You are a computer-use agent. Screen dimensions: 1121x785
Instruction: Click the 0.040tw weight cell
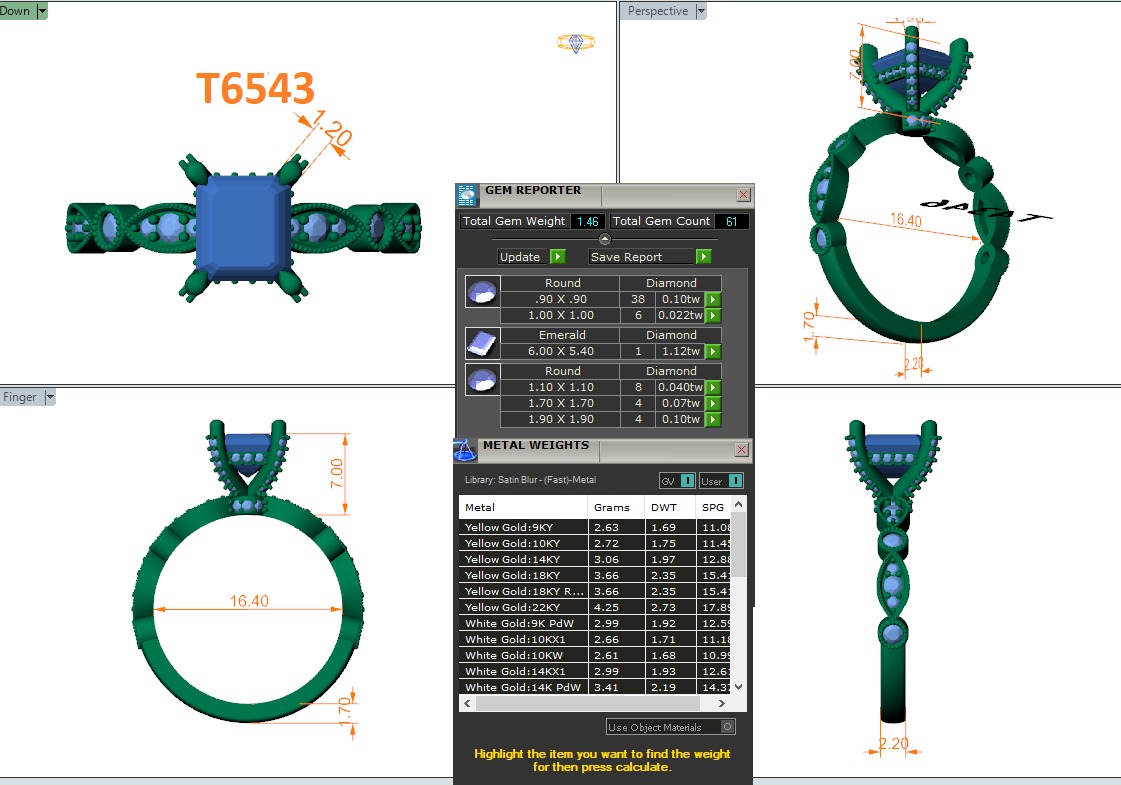[680, 387]
